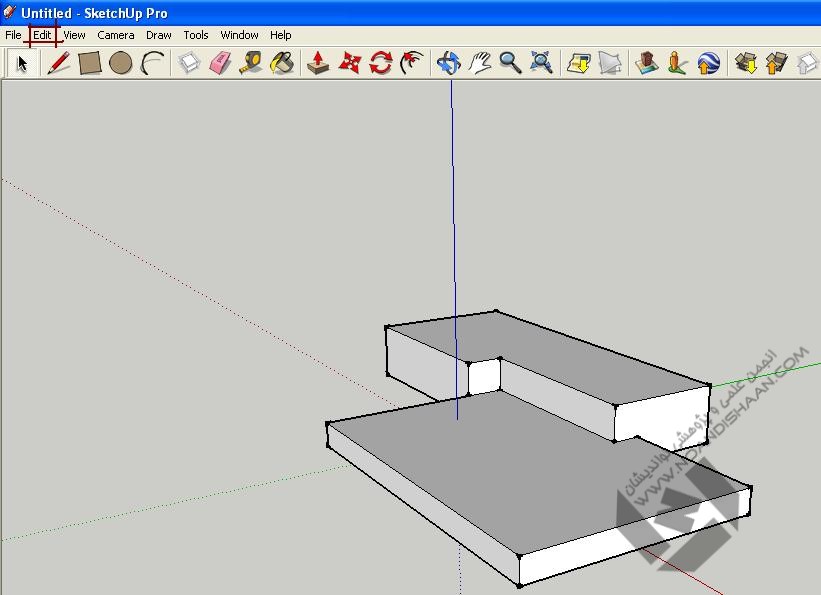Screen dimensions: 821x595
Task: Activate the Pan hand tool
Action: [x=480, y=63]
